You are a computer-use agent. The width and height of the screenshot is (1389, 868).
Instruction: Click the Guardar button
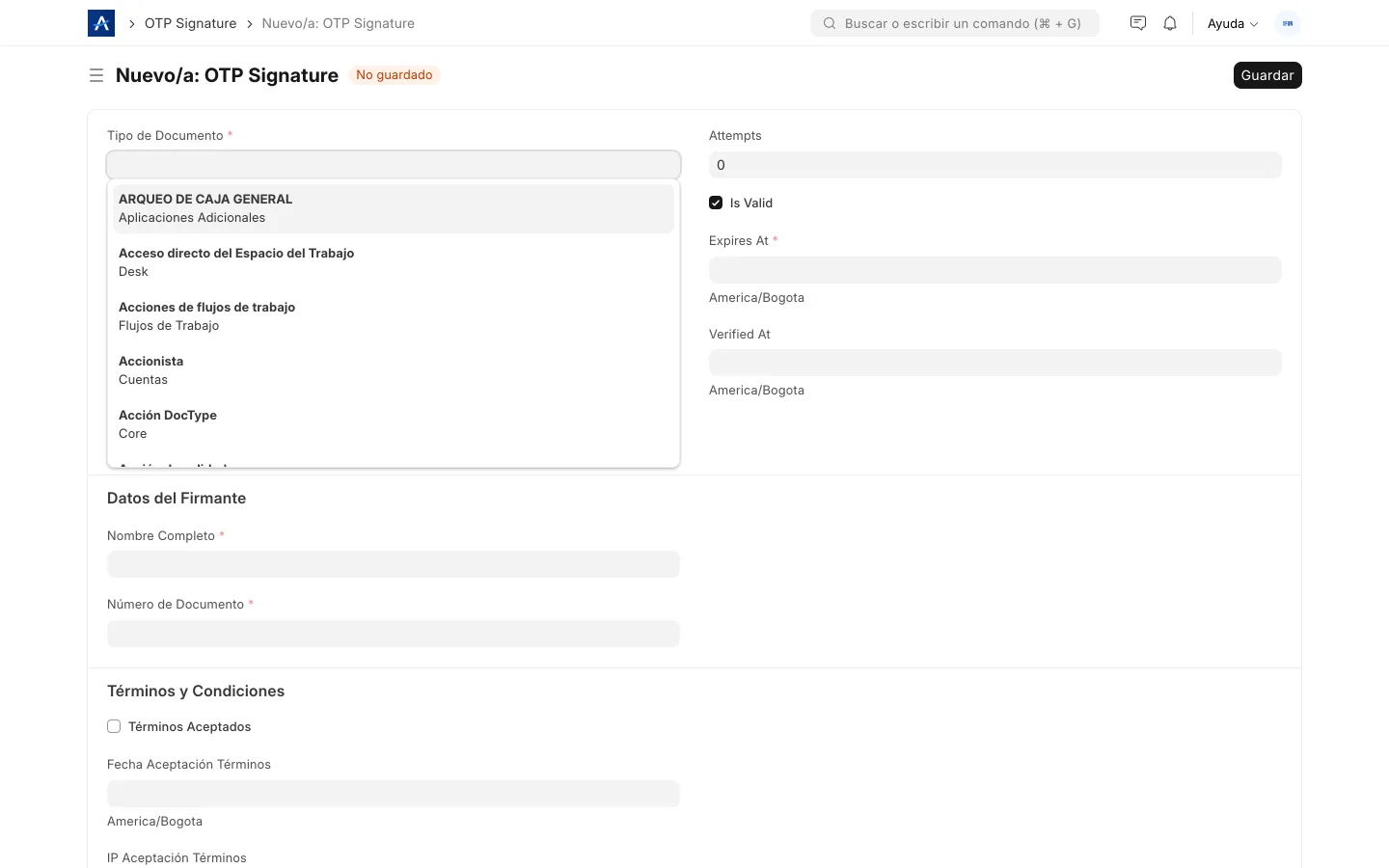(1267, 75)
